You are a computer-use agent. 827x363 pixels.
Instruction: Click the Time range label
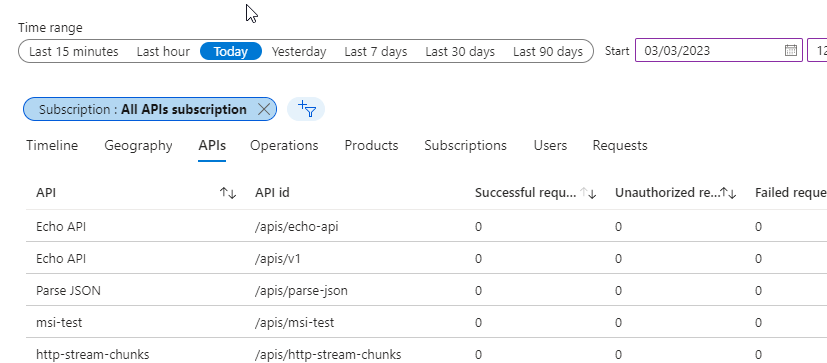point(50,27)
